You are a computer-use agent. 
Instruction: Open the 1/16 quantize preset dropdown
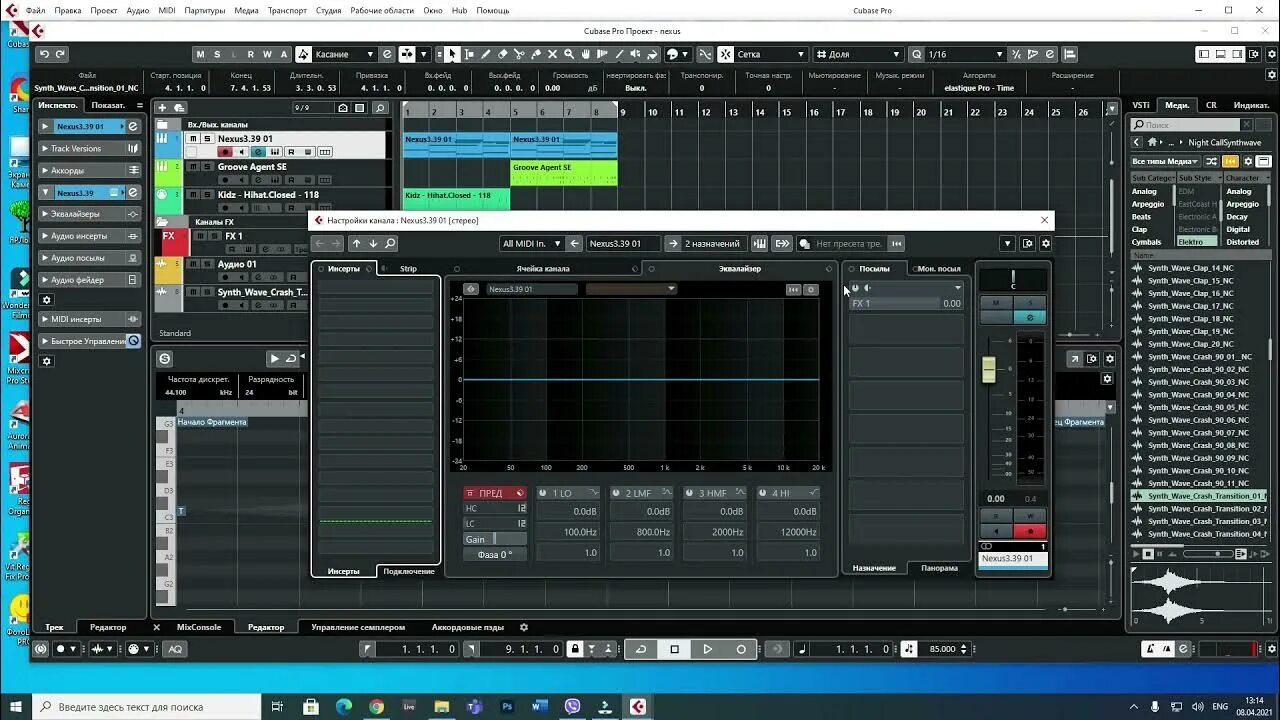click(965, 54)
